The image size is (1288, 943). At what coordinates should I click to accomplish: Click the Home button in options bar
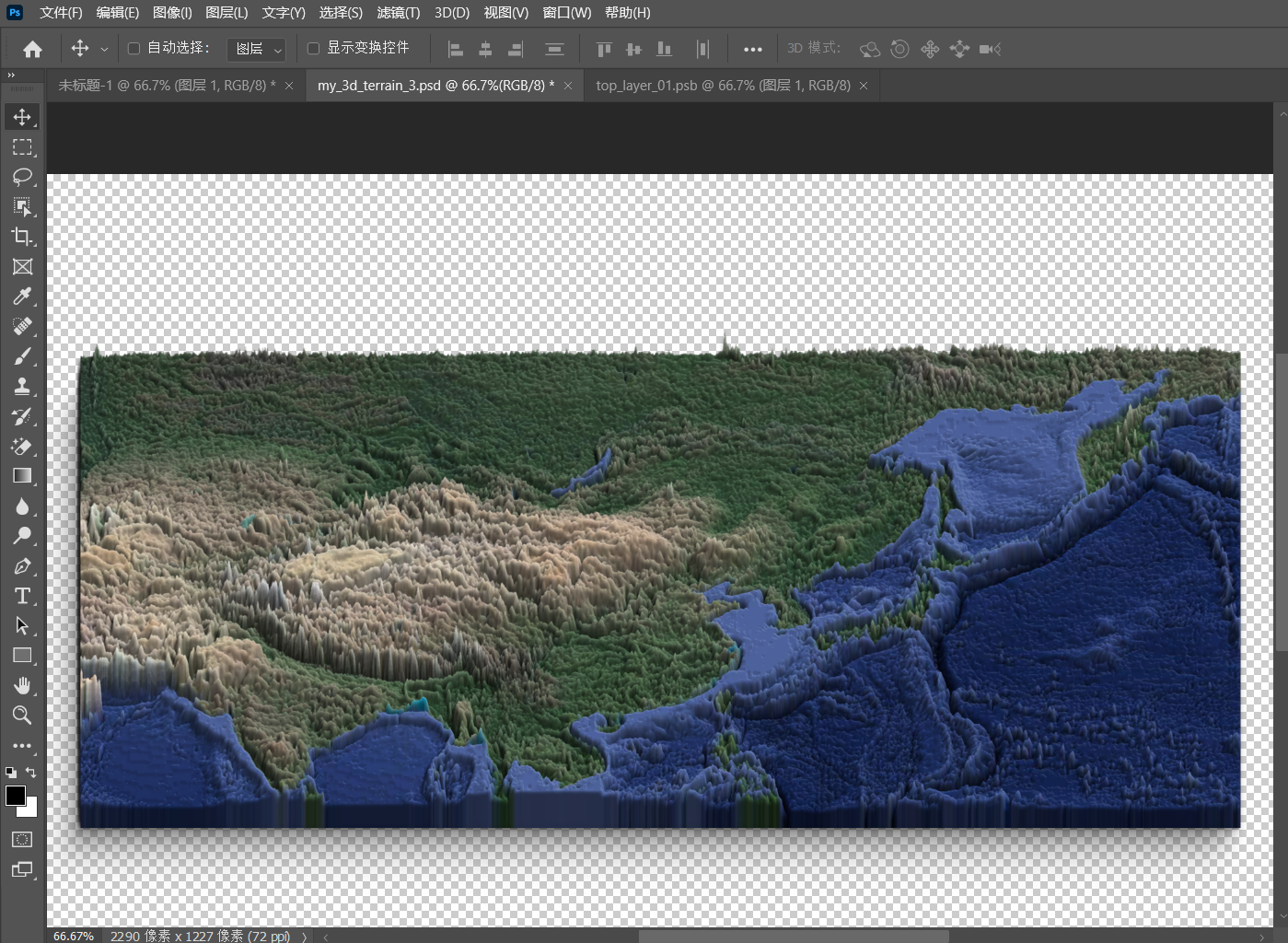[x=32, y=49]
